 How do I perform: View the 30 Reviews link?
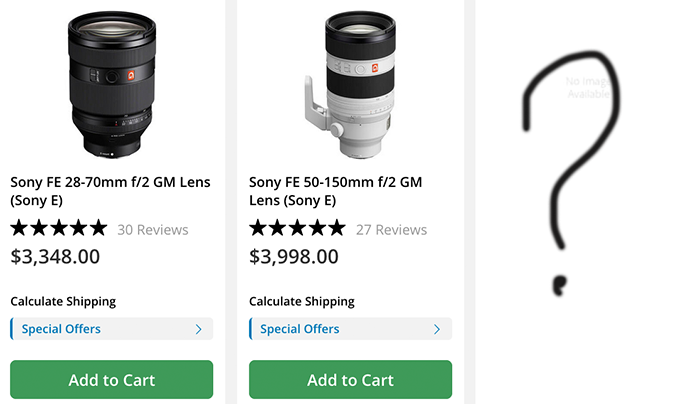[x=153, y=230]
